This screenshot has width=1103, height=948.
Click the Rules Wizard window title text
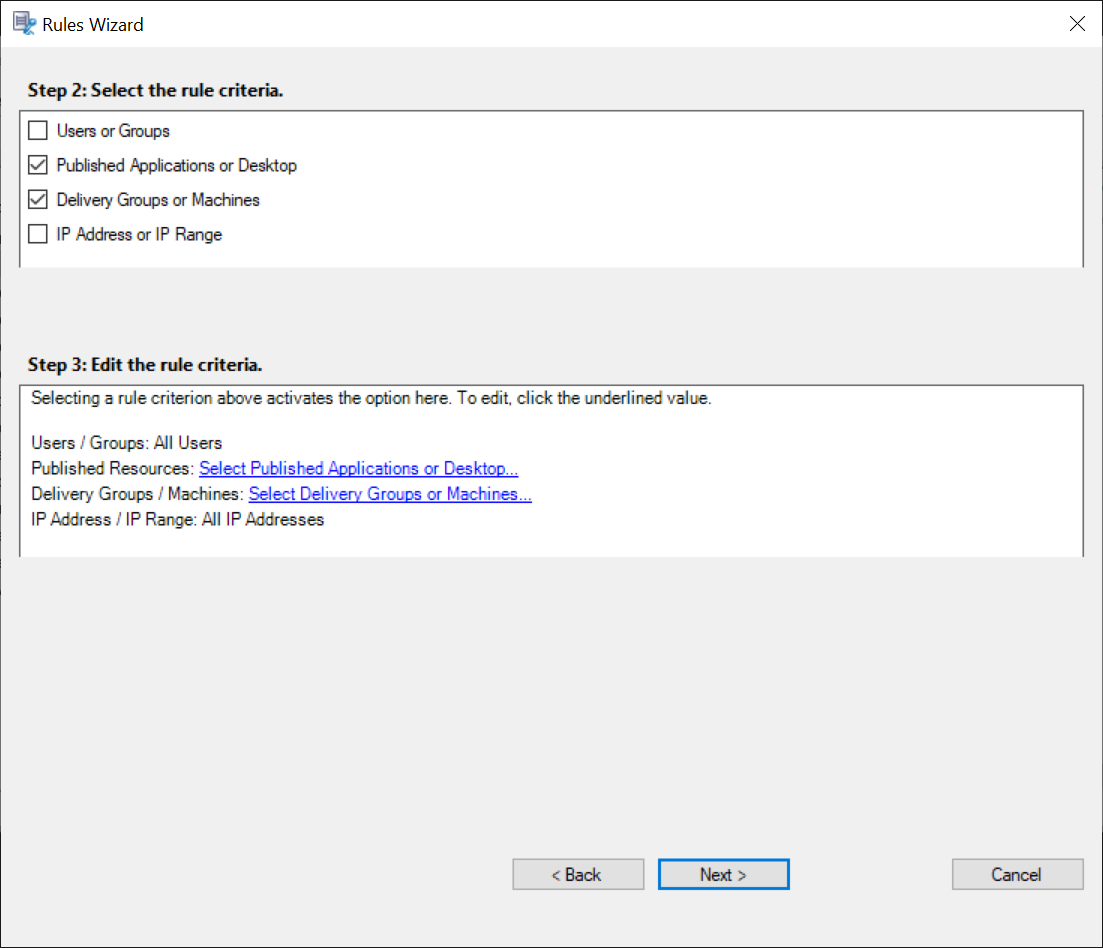(x=93, y=25)
